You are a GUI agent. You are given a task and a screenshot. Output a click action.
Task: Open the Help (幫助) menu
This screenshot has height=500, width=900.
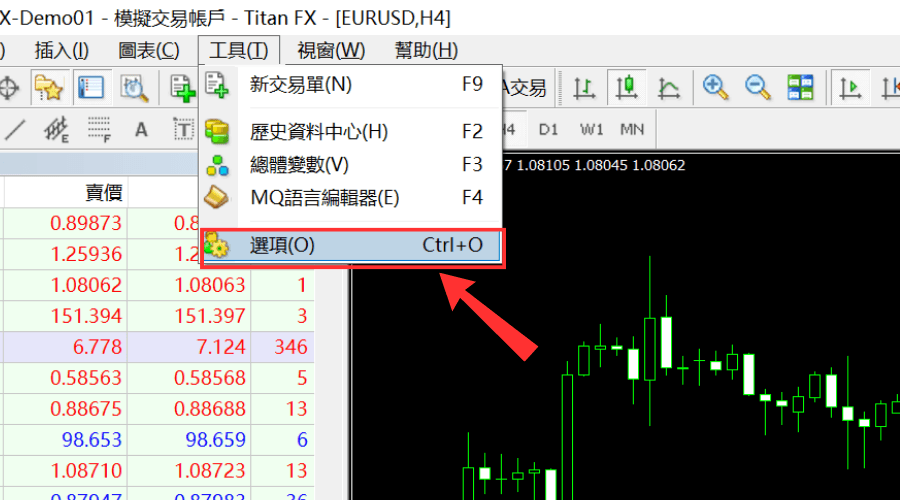426,51
